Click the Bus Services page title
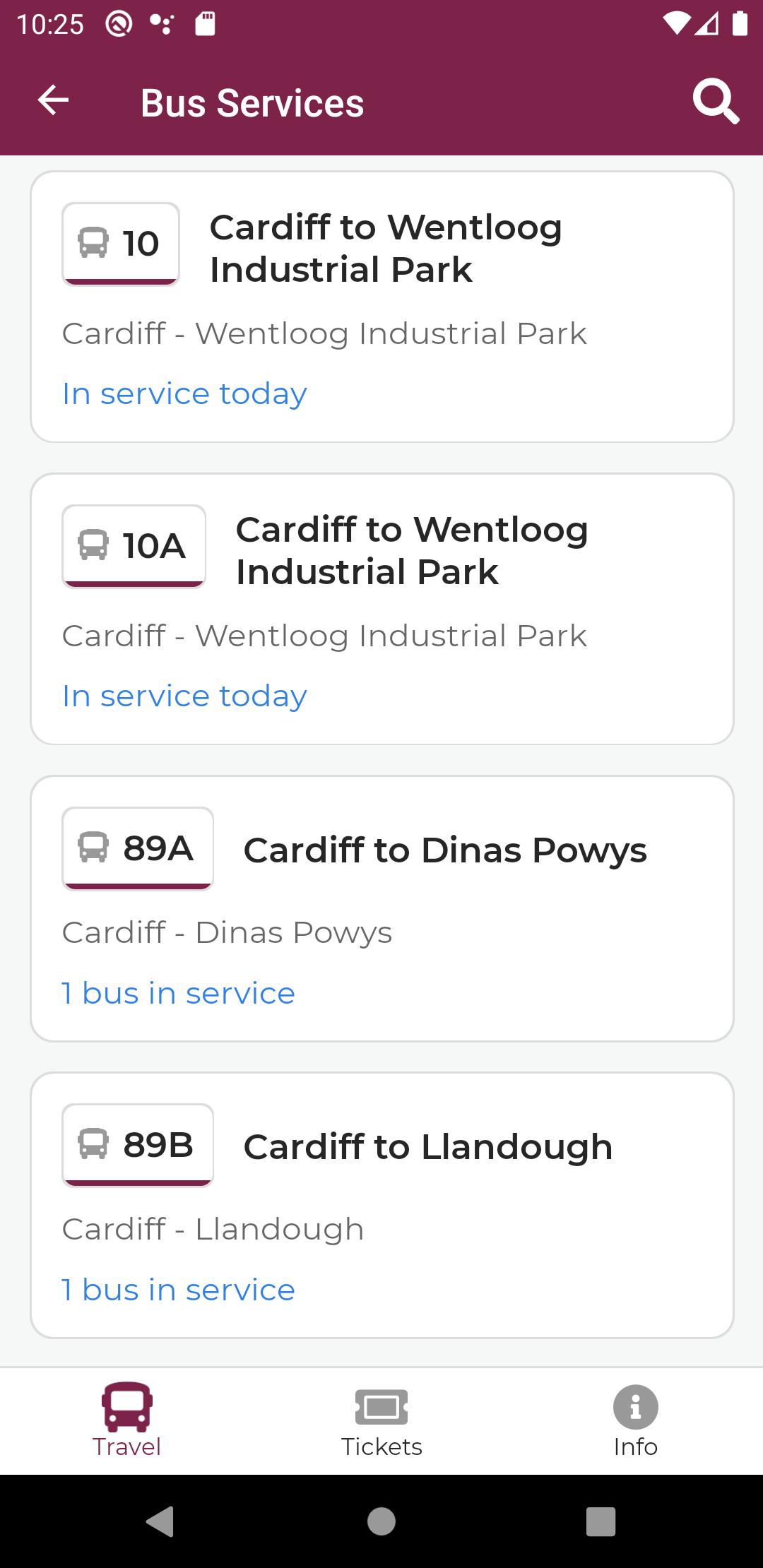The height and width of the screenshot is (1568, 763). point(252,103)
